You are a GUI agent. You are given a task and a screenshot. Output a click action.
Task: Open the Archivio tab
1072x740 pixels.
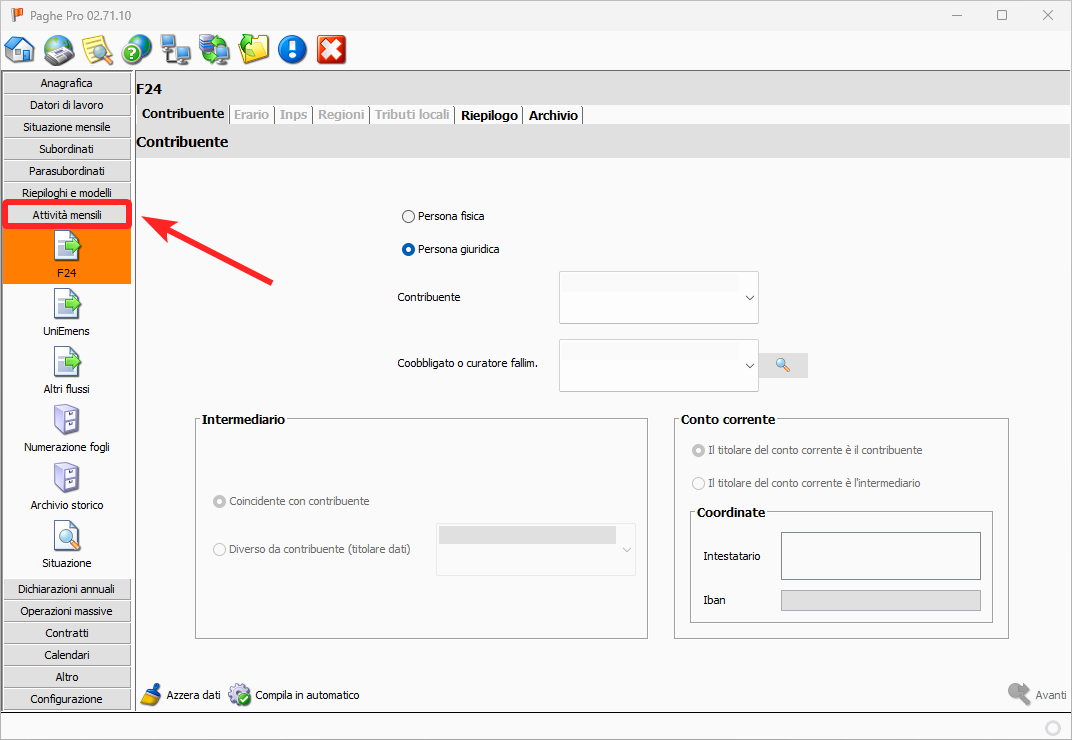click(x=553, y=115)
